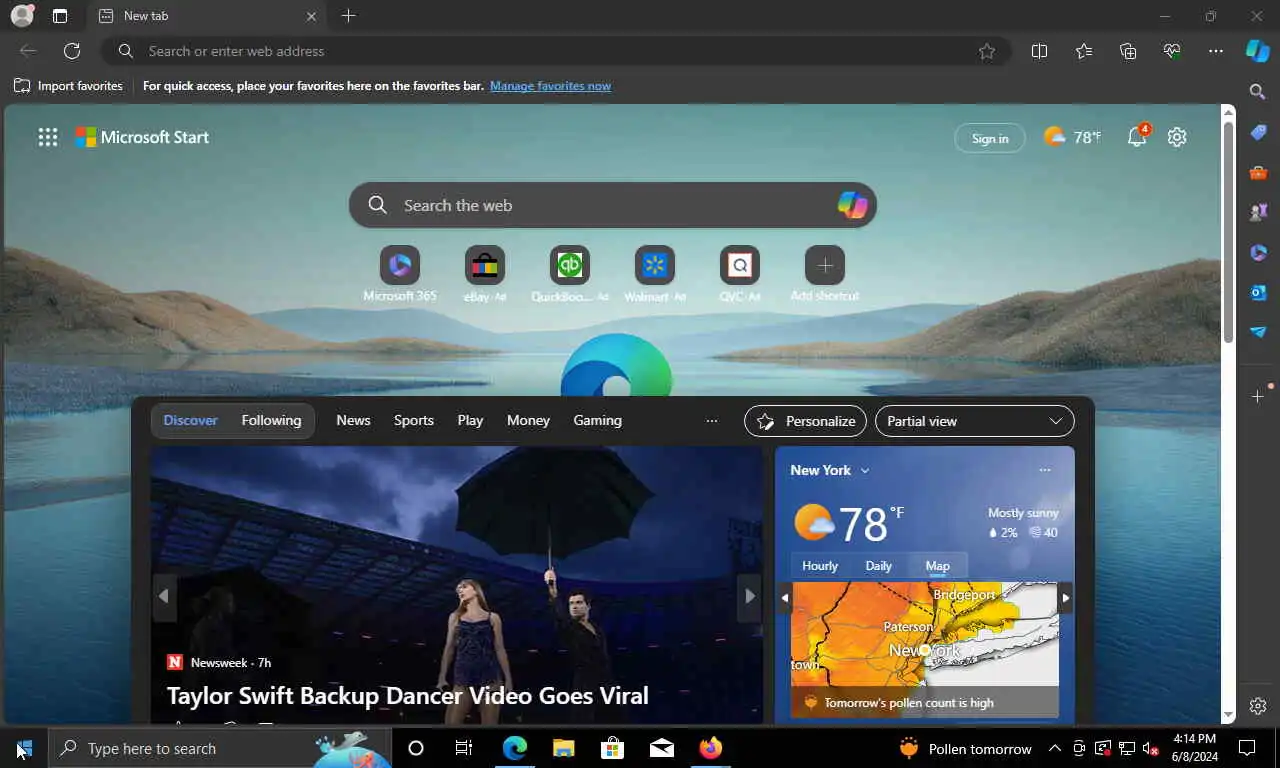Customize sidebar with plus icon

1258,396
